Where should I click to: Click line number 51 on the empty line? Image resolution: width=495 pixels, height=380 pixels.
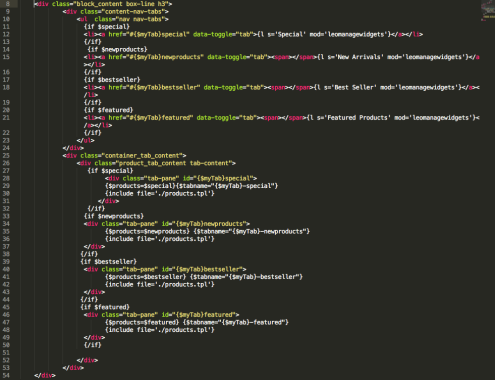(6, 353)
